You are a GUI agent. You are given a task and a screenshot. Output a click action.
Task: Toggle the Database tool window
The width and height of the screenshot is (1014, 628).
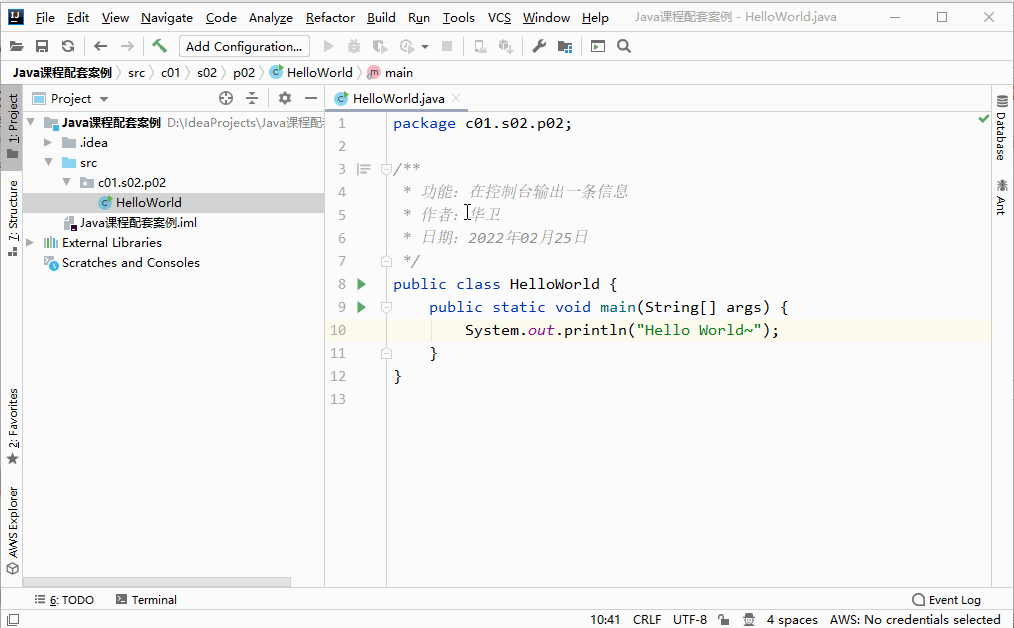point(1002,127)
